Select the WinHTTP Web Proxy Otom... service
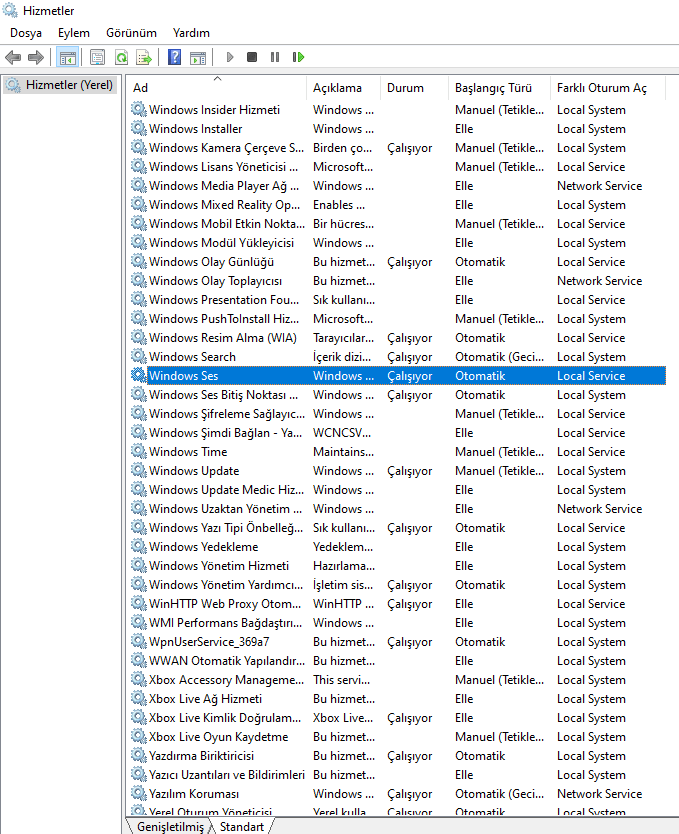Image resolution: width=679 pixels, height=834 pixels. point(225,604)
